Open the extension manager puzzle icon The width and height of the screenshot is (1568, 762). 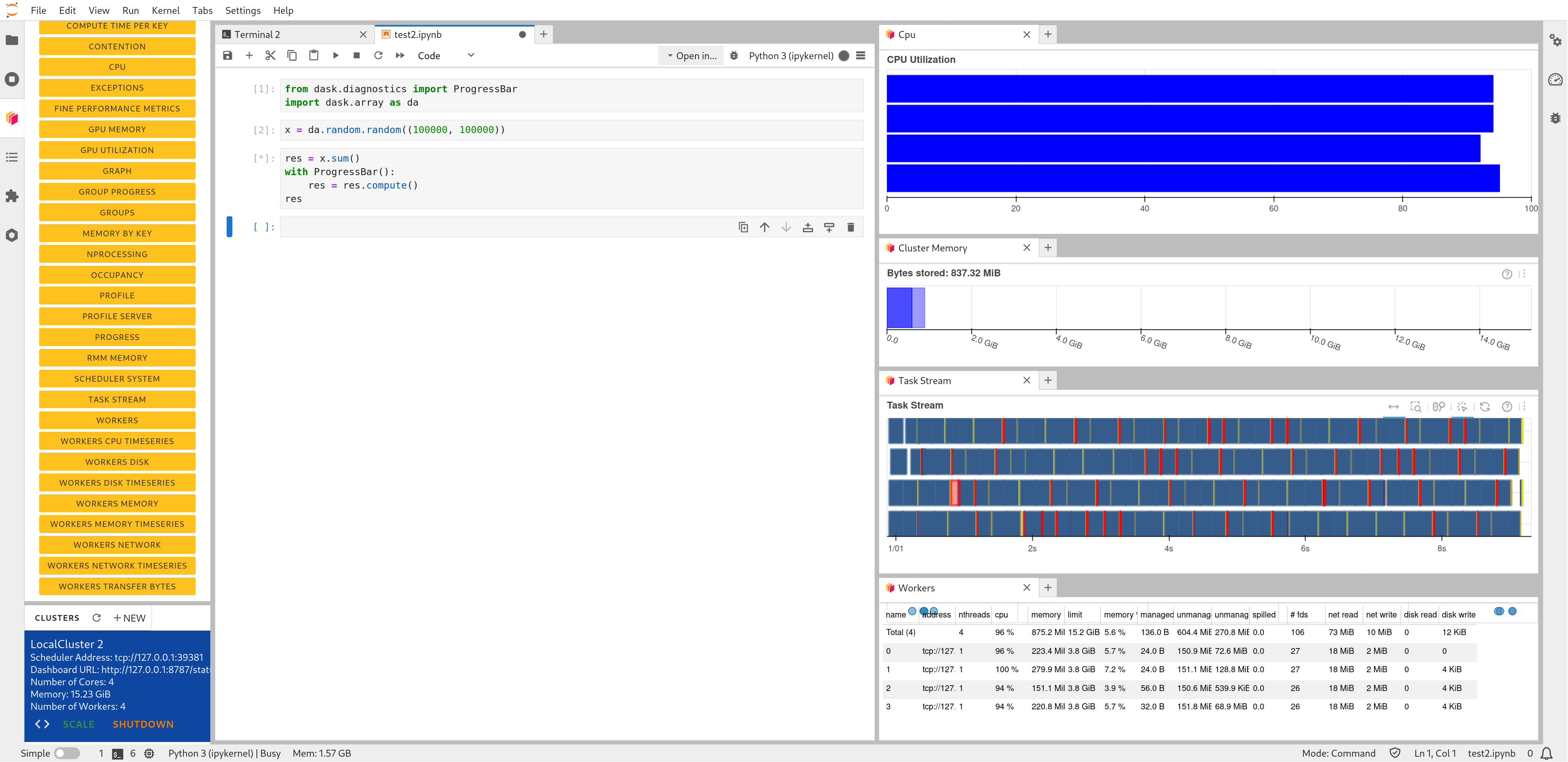pos(11,196)
